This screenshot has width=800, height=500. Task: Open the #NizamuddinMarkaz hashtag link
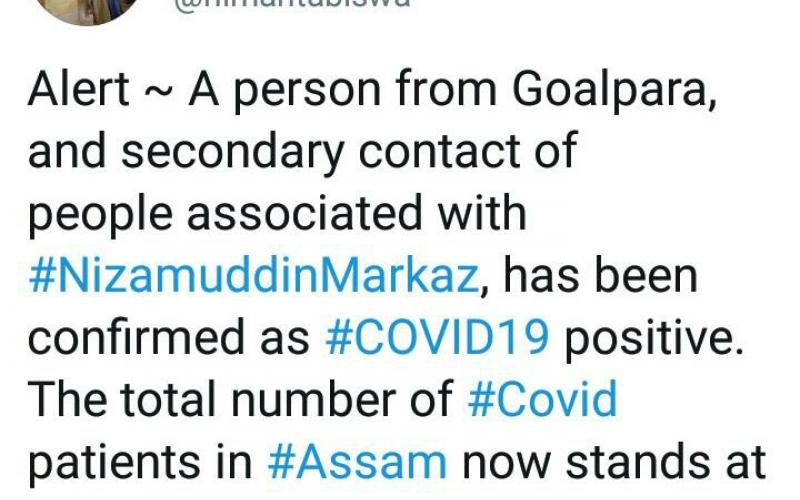coord(254,276)
